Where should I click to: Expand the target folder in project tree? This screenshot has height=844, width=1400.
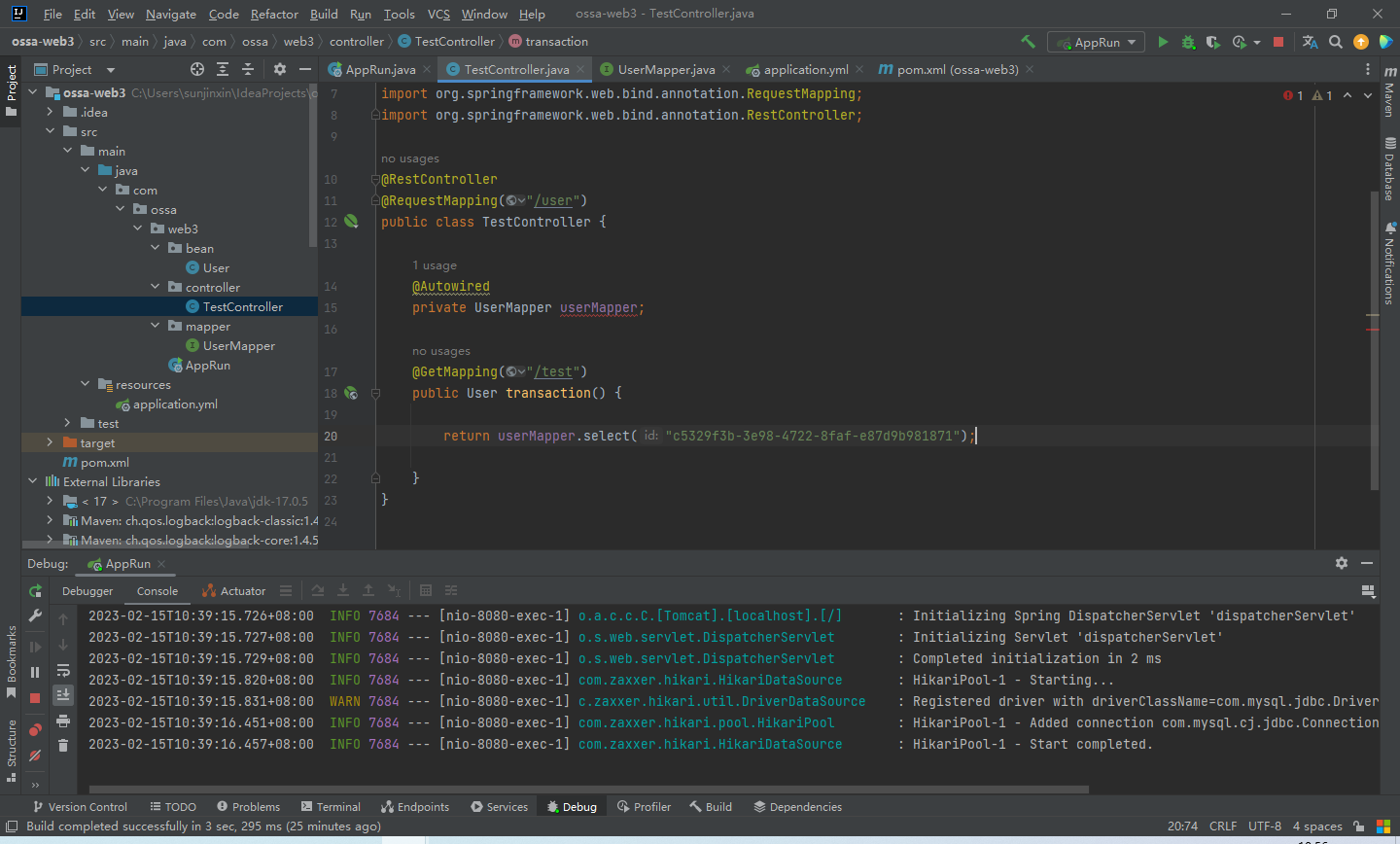[x=50, y=442]
